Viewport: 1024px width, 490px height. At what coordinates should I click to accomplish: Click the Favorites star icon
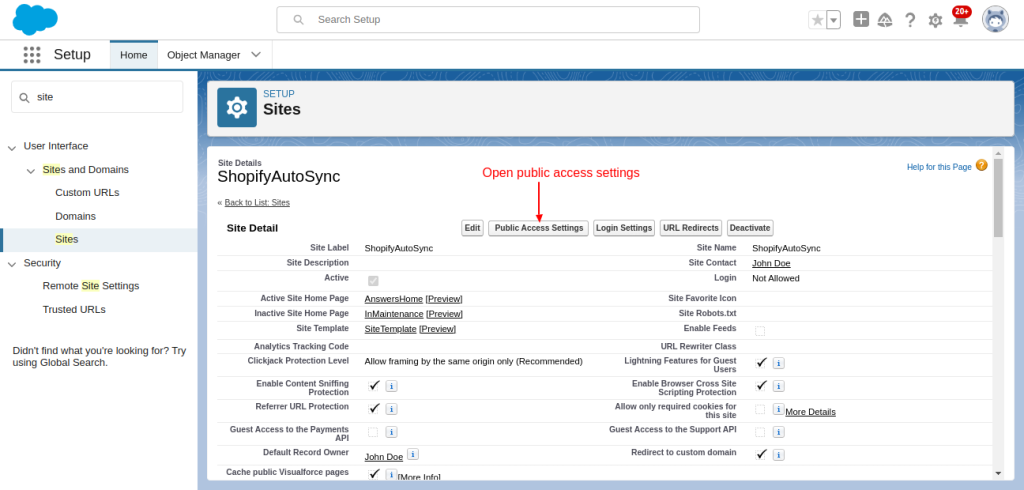tap(817, 20)
